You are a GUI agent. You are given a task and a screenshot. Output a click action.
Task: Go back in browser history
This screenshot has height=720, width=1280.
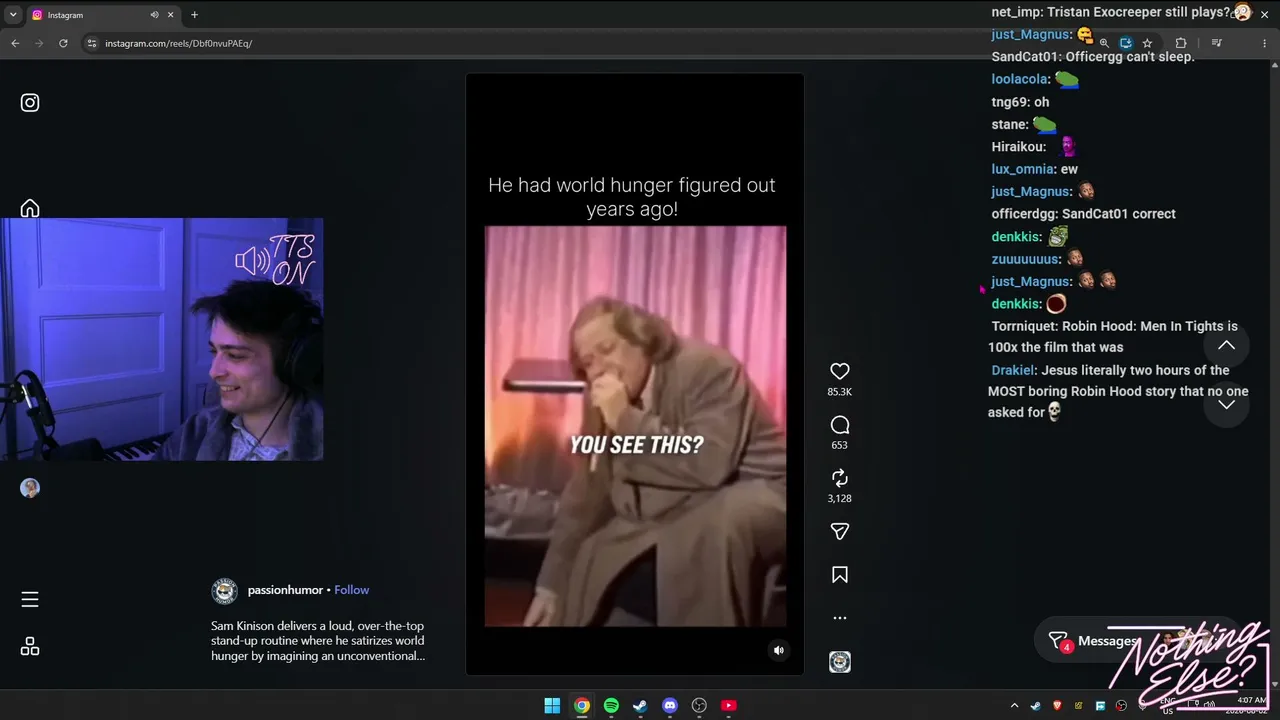pyautogui.click(x=15, y=43)
